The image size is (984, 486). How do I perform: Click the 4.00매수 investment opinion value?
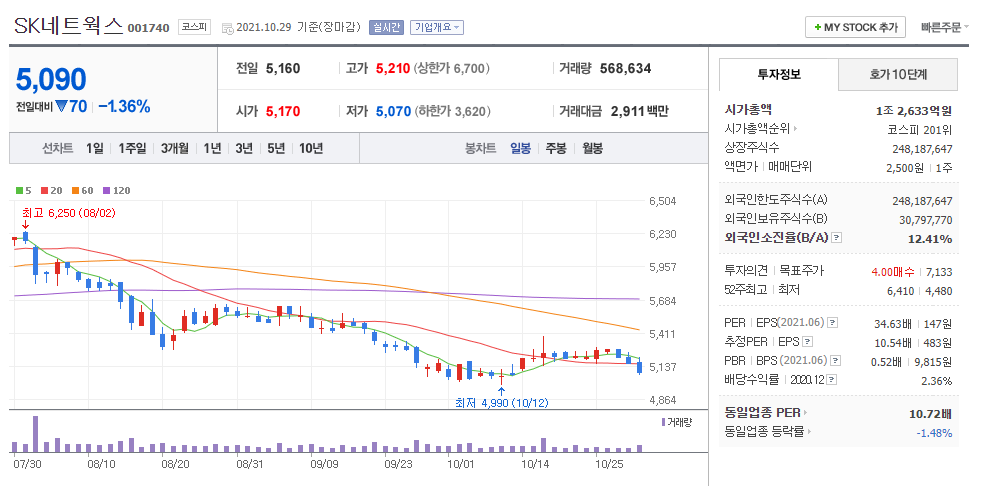[x=893, y=272]
